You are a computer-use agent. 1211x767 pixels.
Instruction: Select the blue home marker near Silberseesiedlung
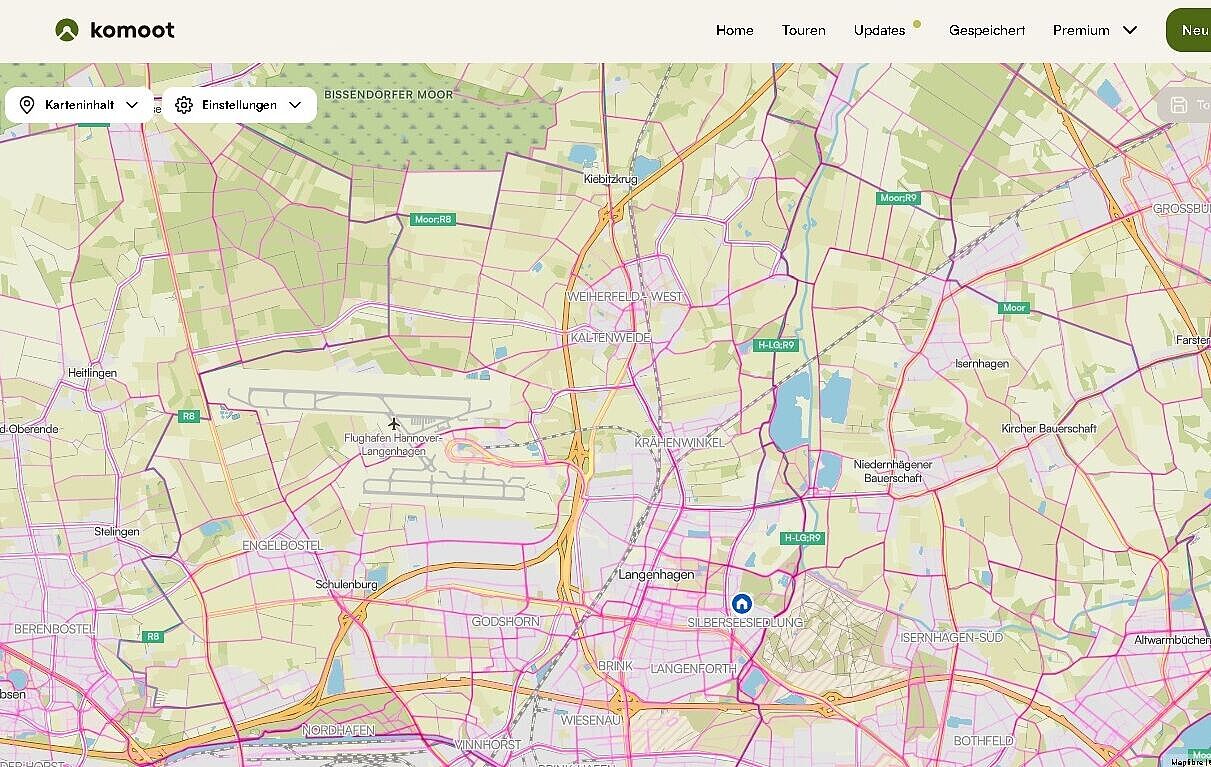tap(741, 603)
